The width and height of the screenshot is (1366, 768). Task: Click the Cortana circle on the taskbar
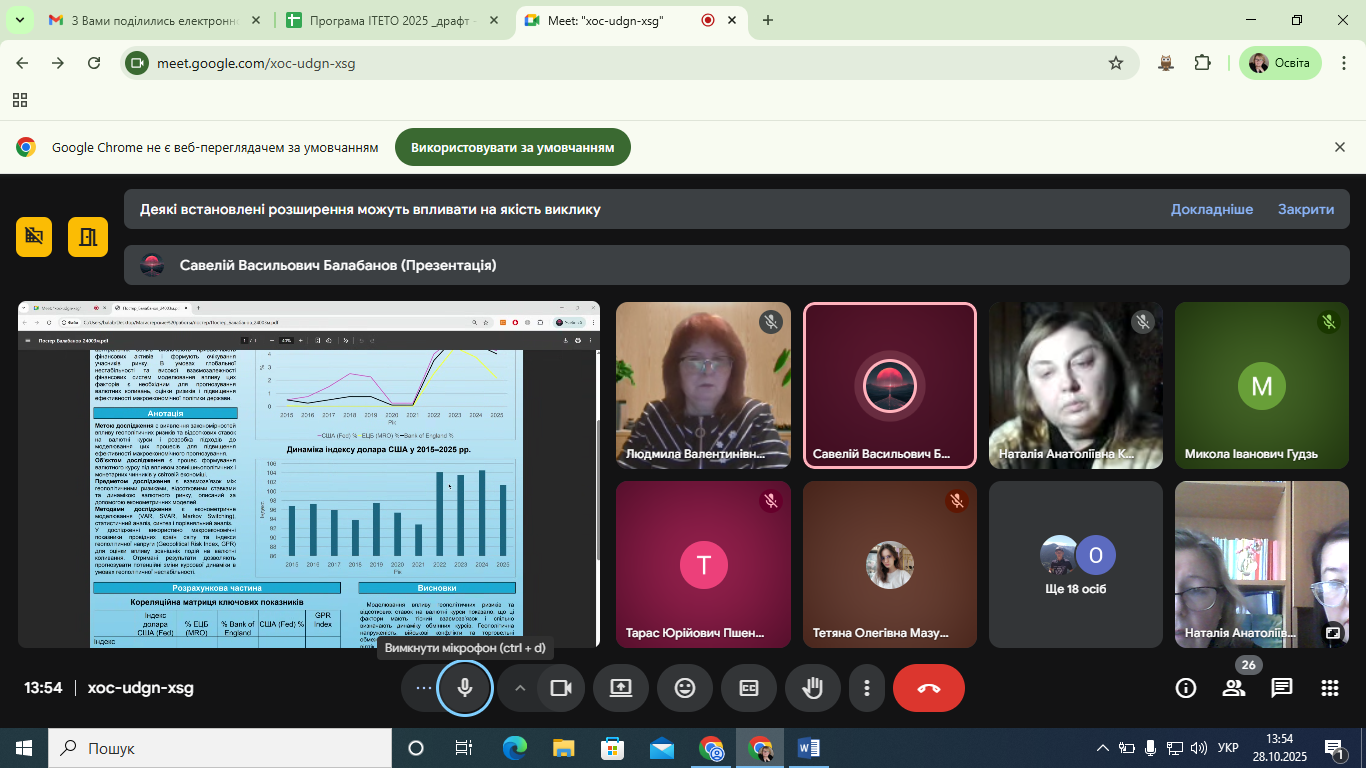coord(416,748)
